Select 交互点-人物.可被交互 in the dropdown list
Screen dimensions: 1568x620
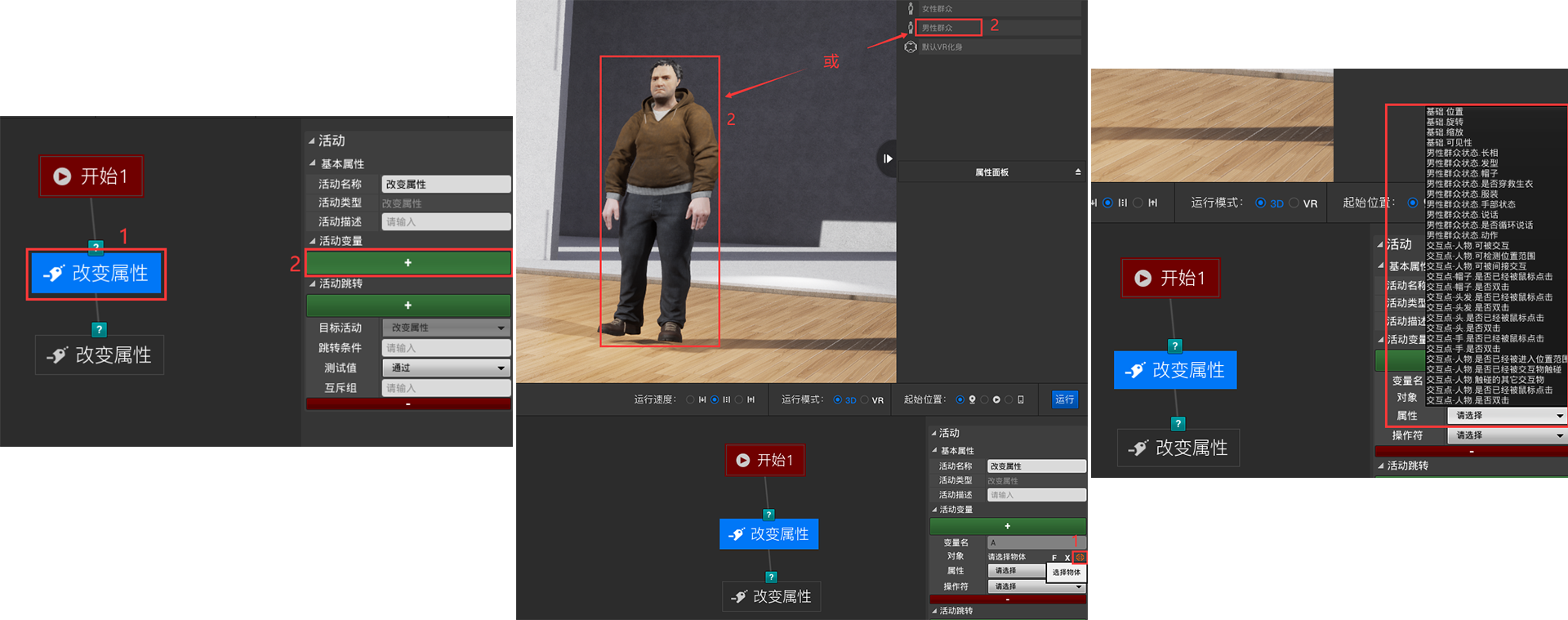pyautogui.click(x=1468, y=246)
